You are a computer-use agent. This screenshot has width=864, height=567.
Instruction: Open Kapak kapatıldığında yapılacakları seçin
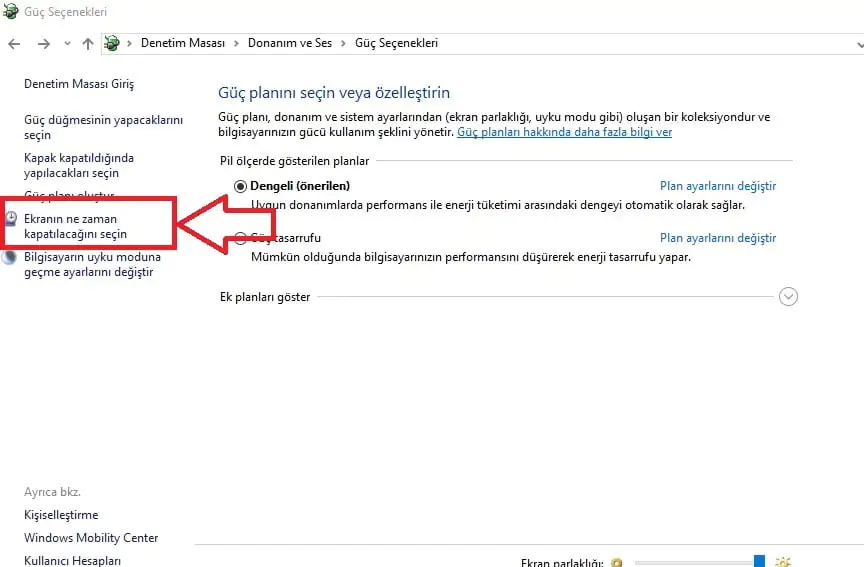[79, 165]
